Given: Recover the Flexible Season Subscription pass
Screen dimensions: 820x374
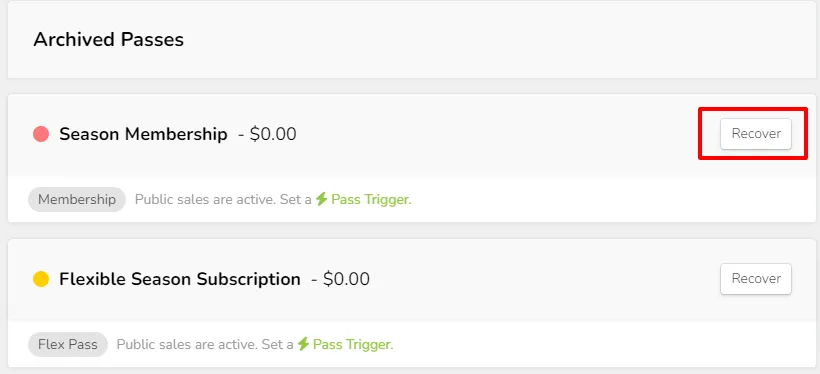Looking at the screenshot, I should (x=756, y=279).
